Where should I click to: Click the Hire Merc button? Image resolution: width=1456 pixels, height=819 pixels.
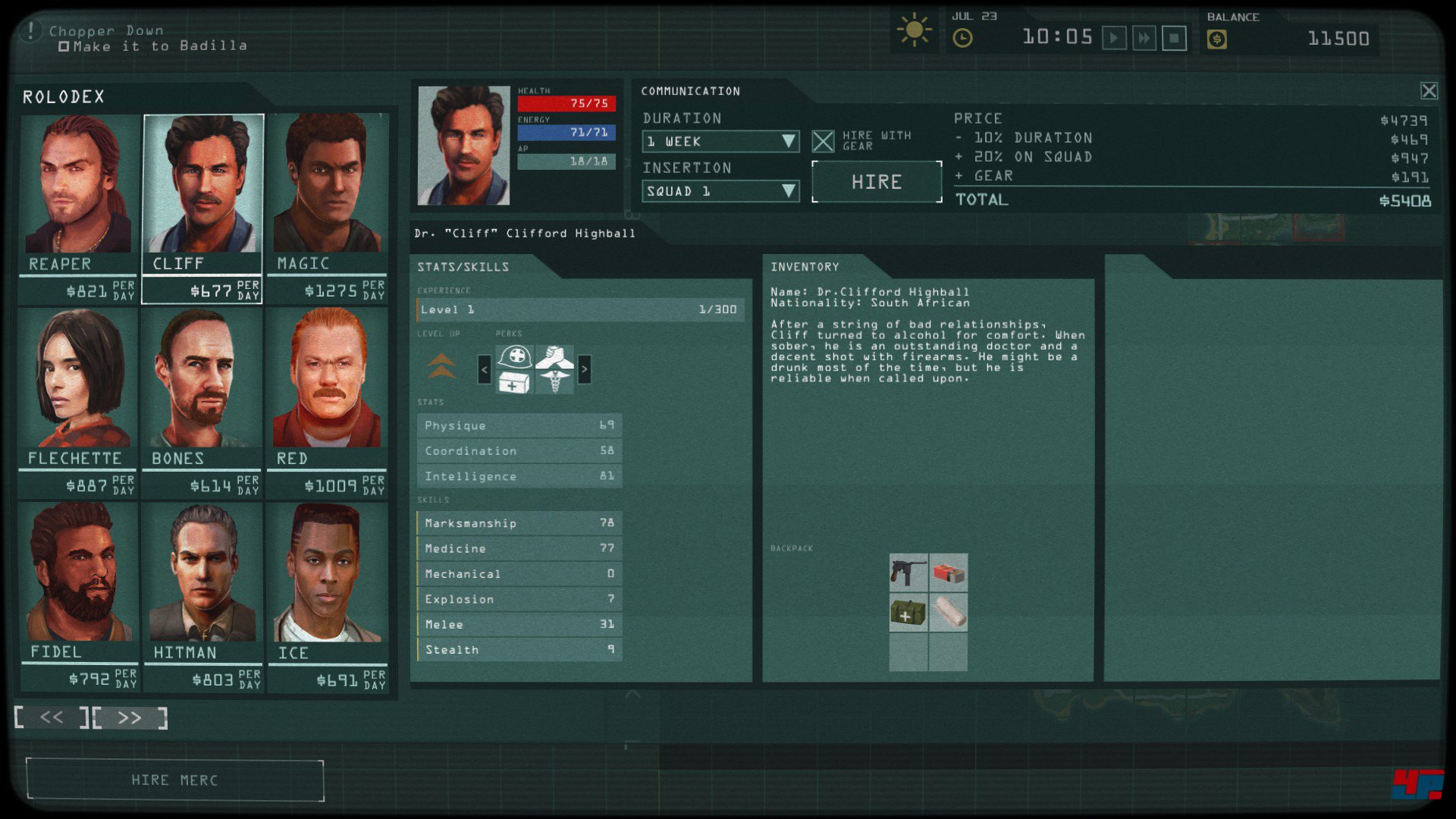174,780
